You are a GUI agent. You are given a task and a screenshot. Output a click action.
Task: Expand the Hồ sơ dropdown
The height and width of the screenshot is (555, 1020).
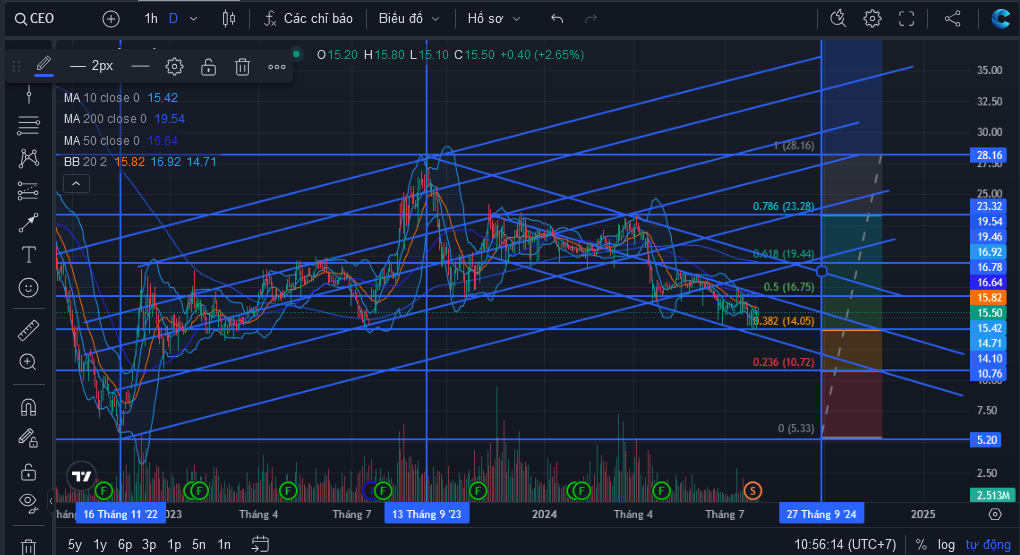[x=494, y=19]
